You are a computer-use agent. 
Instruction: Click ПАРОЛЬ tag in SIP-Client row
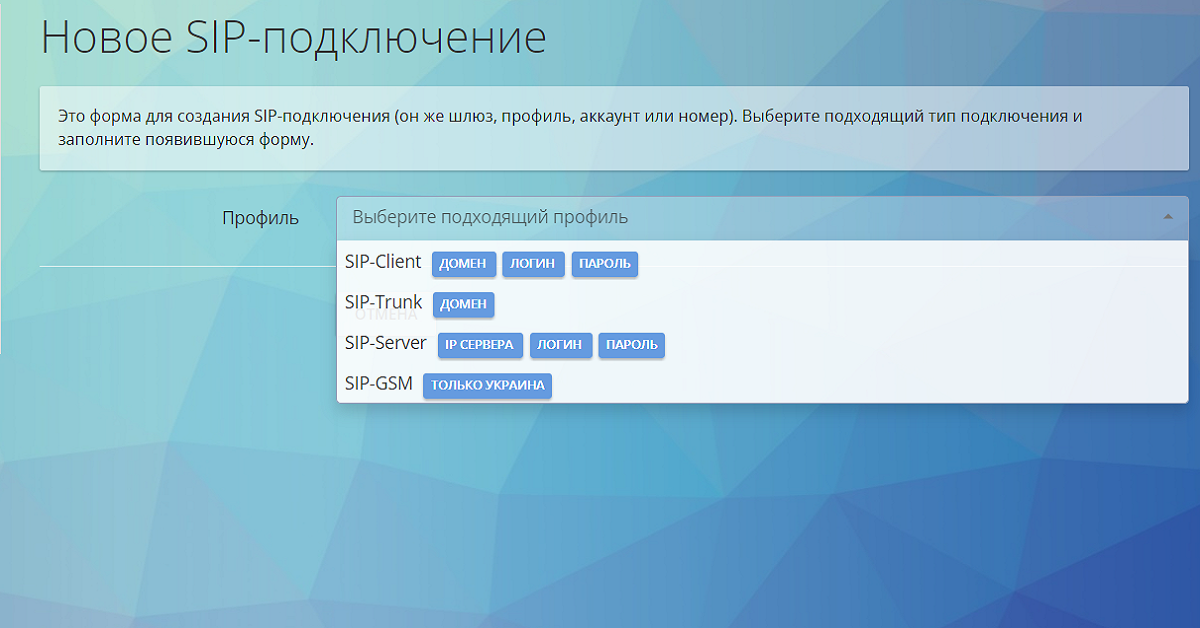(605, 264)
